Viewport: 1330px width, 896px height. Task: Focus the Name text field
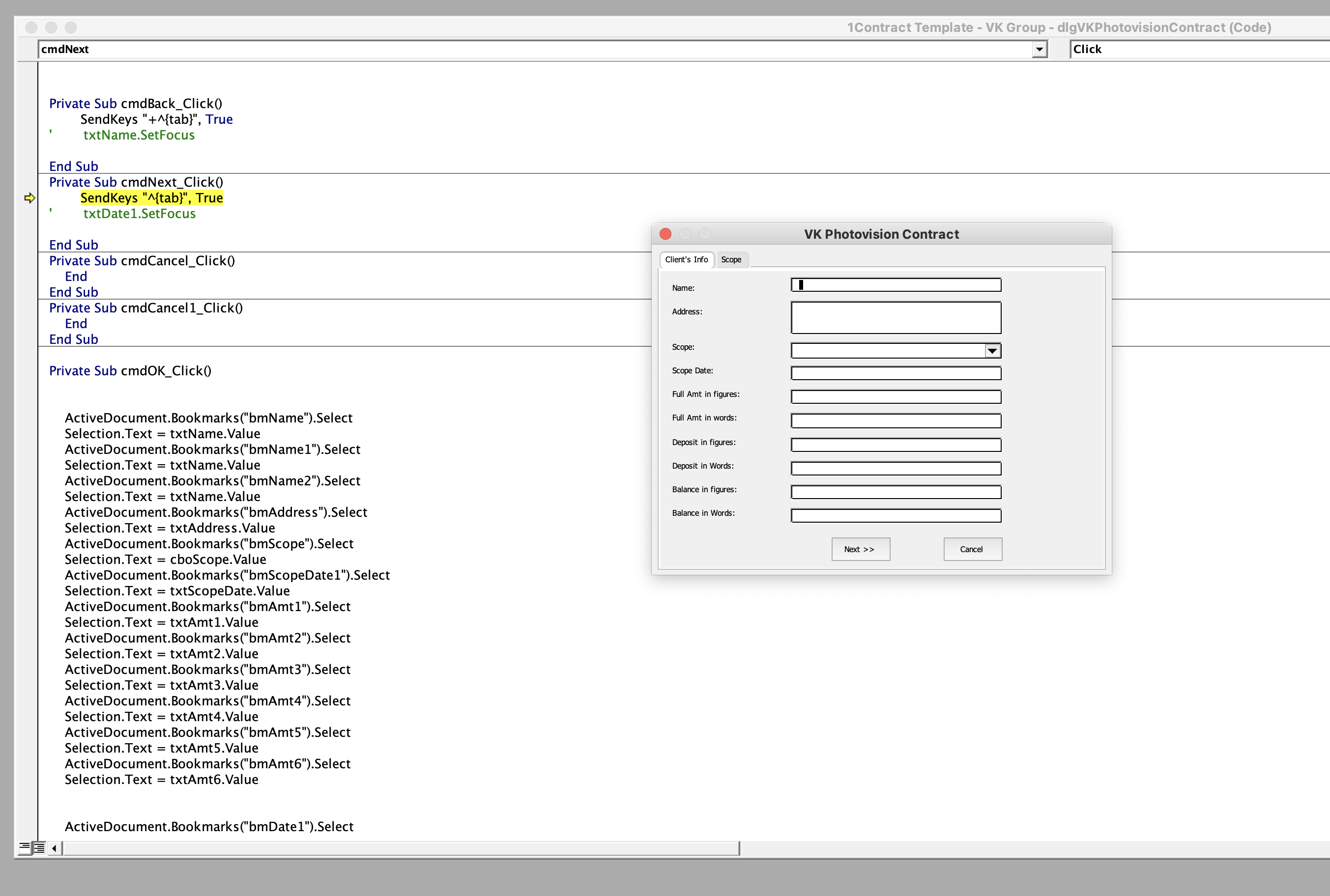[x=896, y=284]
